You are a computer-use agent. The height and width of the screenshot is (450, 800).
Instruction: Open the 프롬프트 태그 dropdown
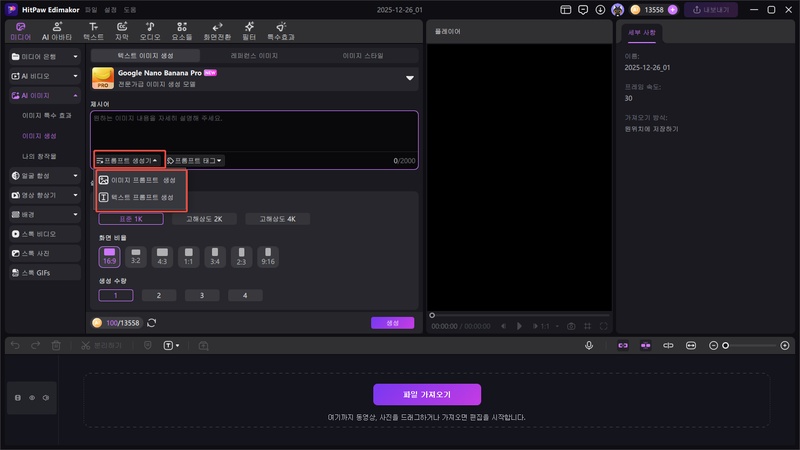pos(195,161)
